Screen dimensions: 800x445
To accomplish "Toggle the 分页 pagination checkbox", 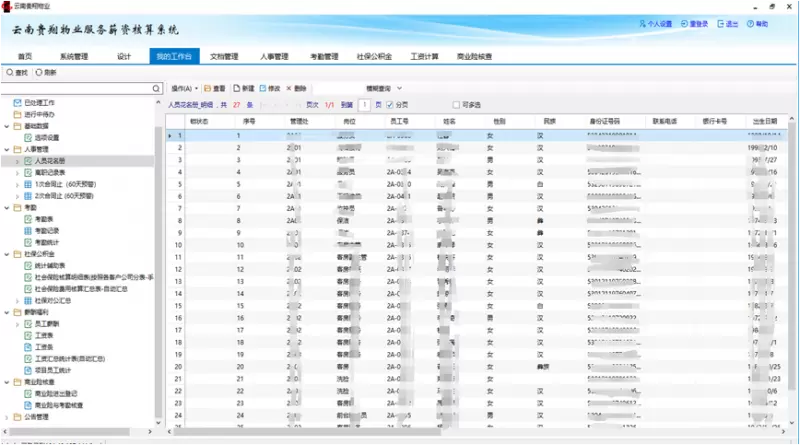I will [x=390, y=104].
